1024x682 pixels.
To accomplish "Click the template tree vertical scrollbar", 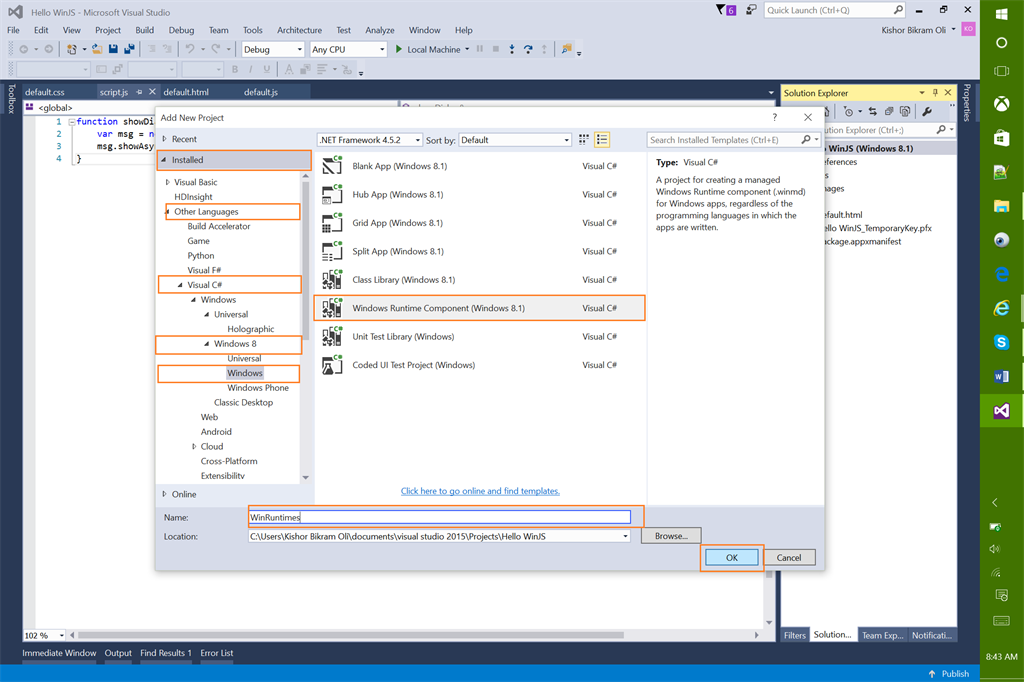I will [305, 260].
